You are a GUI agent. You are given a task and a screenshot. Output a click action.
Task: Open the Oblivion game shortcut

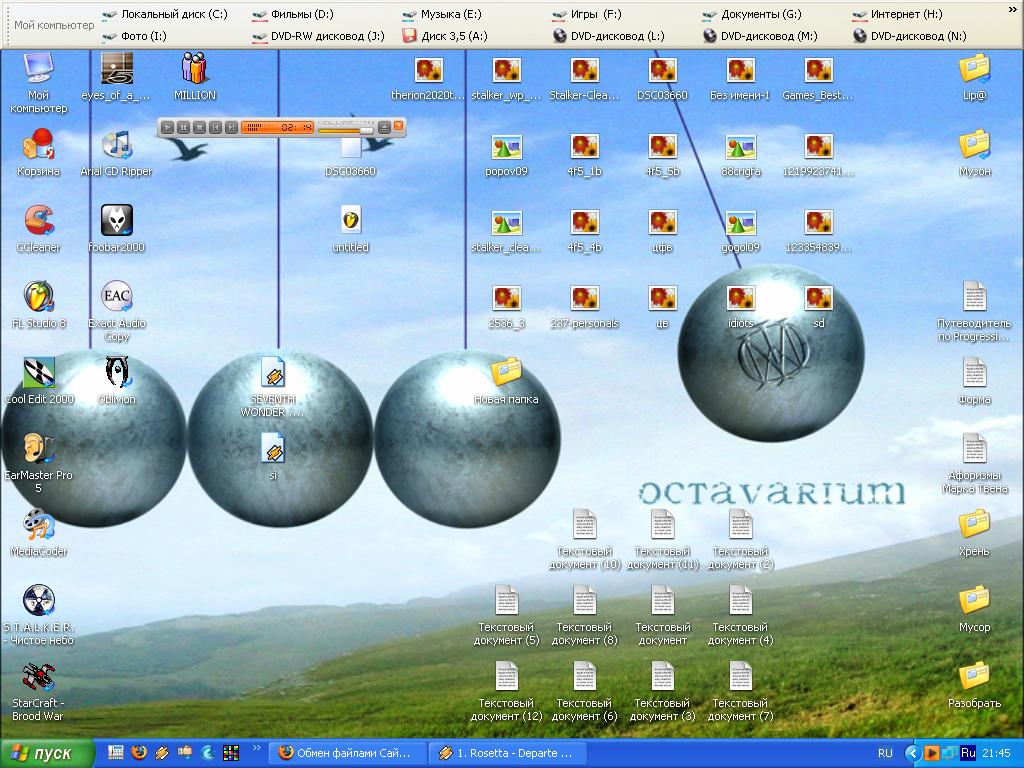[117, 374]
